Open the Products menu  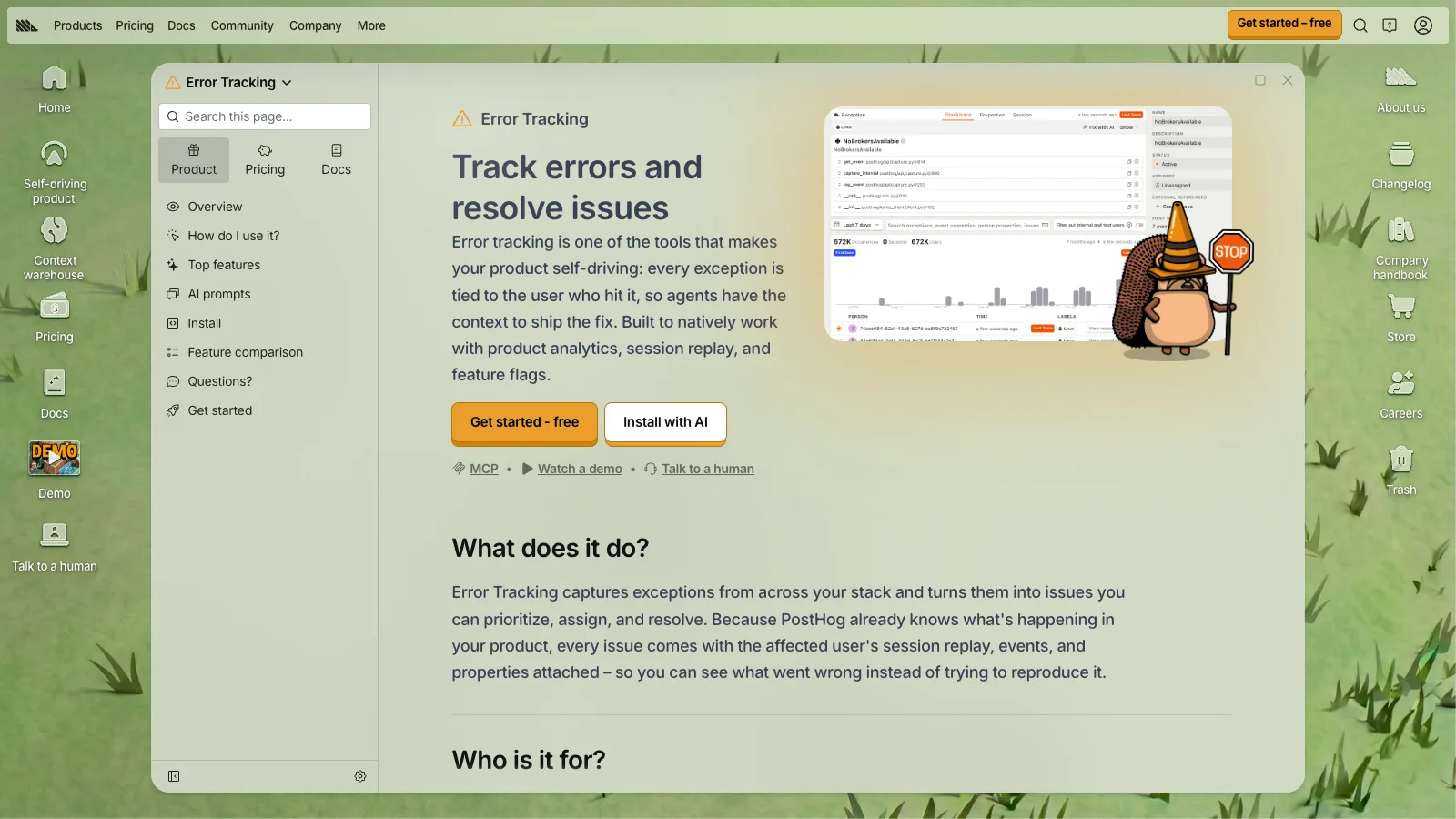click(77, 25)
